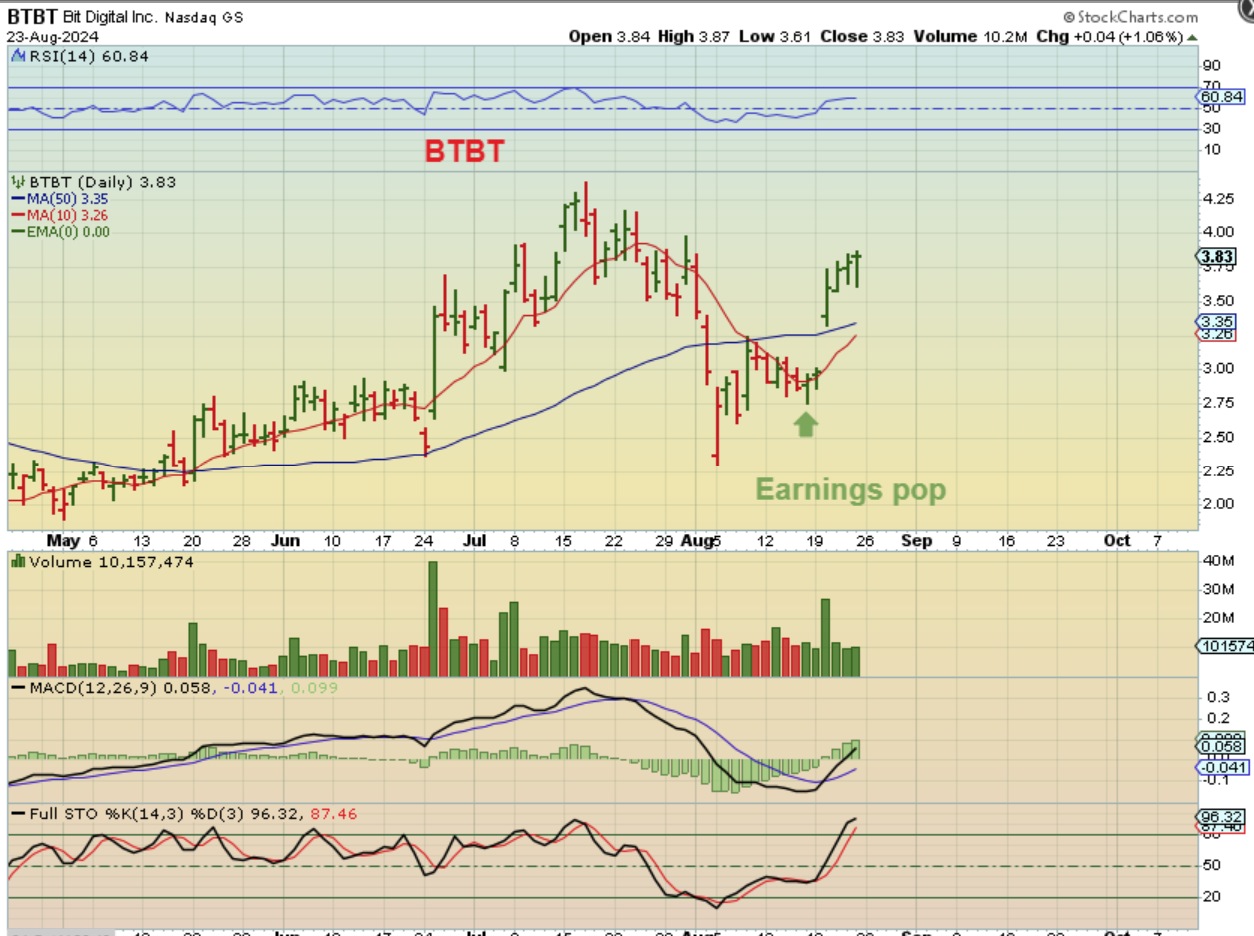Click the 2.00 price axis label
Screen dimensions: 1254x936
click(x=1216, y=504)
